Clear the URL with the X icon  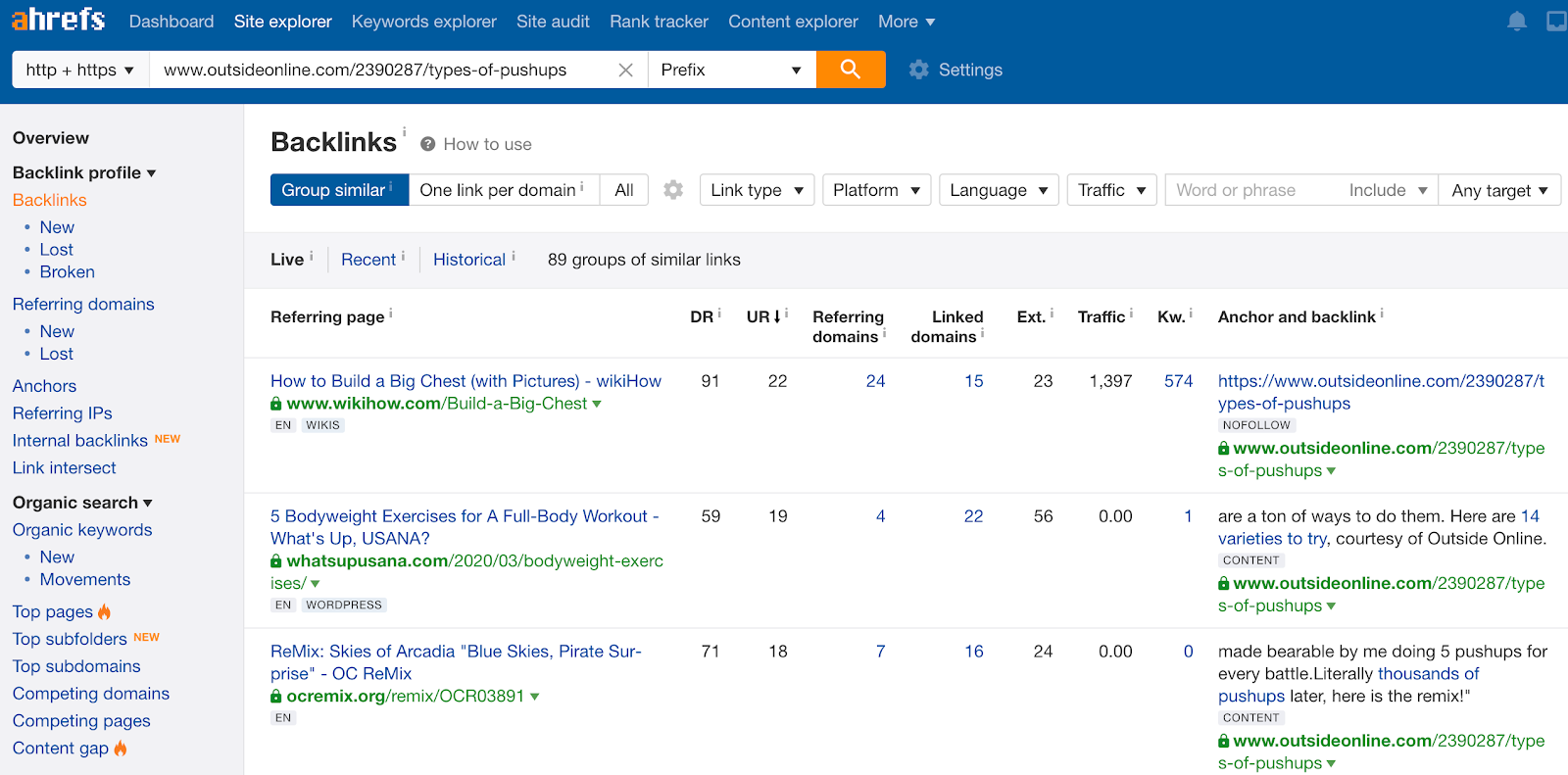click(x=626, y=70)
